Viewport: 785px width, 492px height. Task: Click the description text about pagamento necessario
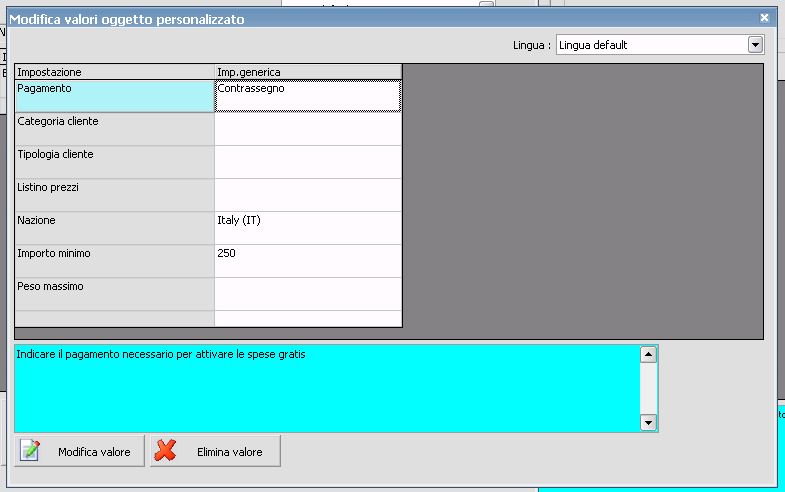pyautogui.click(x=161, y=354)
